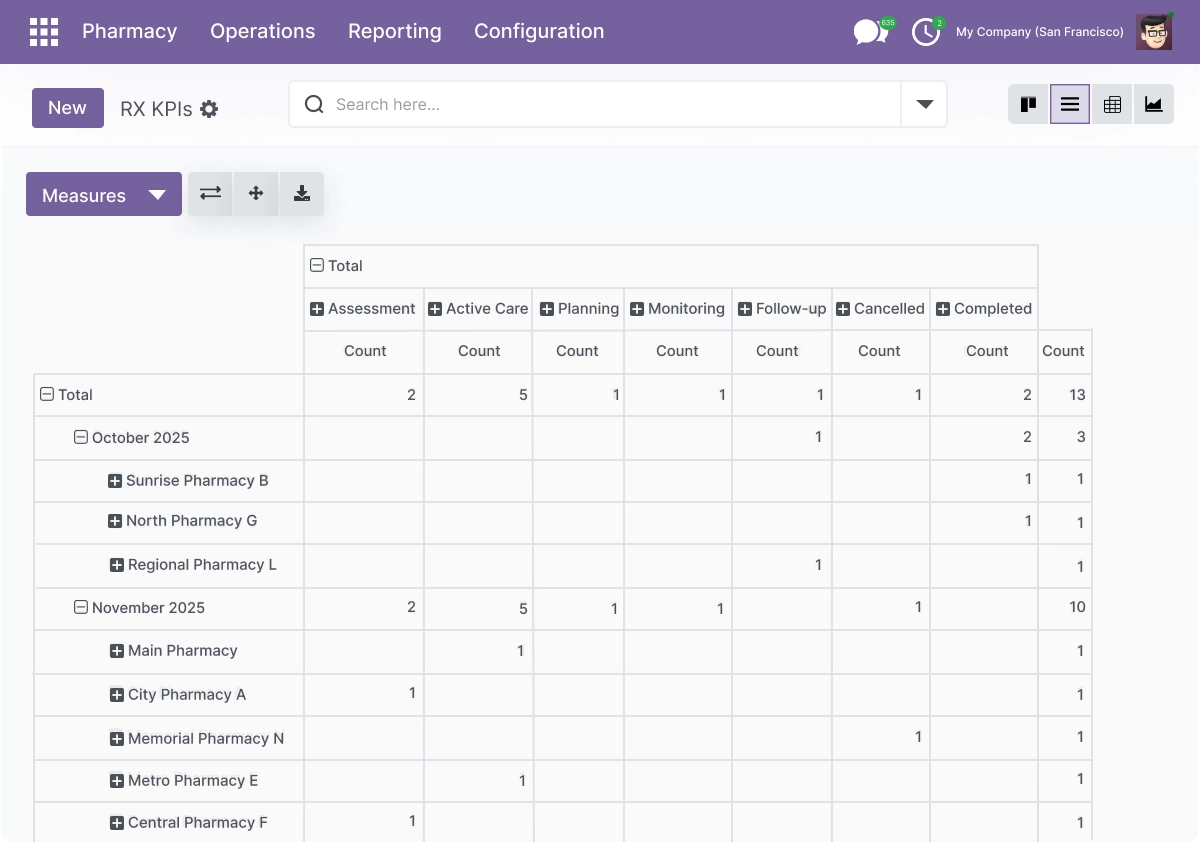
Task: Open the Measures dropdown
Action: 104,194
